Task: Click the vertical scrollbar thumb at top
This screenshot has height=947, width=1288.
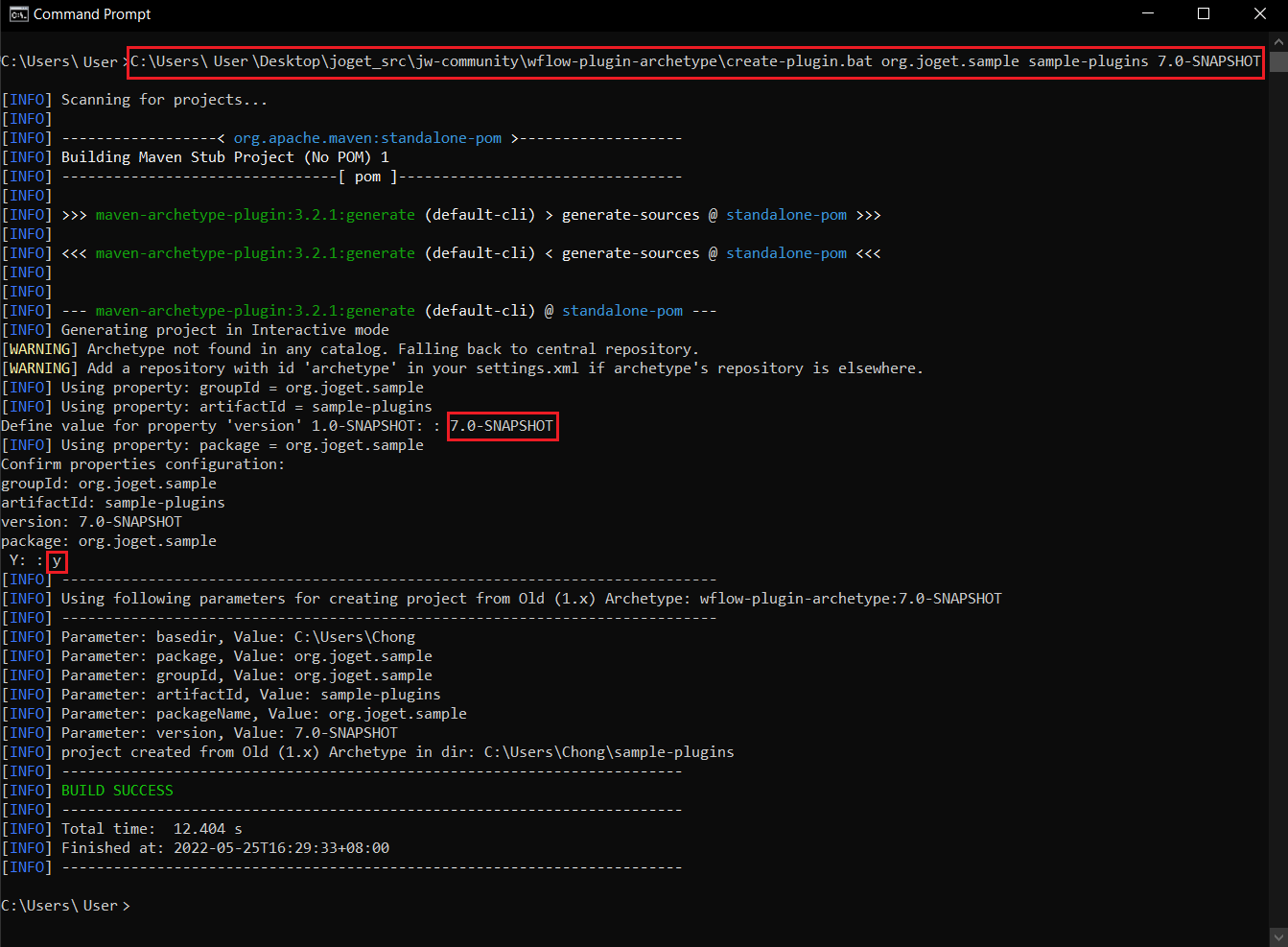Action: click(1278, 61)
